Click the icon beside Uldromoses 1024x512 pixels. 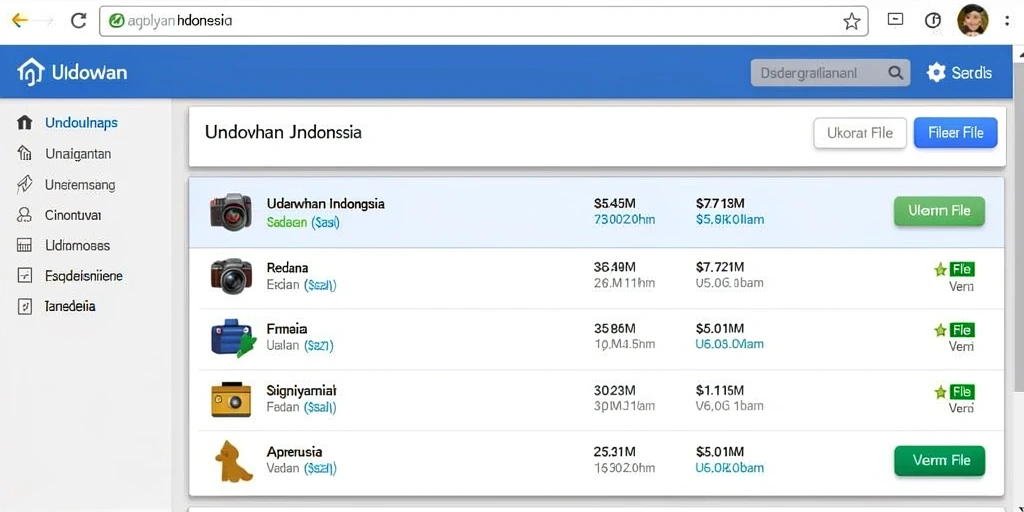click(x=24, y=246)
